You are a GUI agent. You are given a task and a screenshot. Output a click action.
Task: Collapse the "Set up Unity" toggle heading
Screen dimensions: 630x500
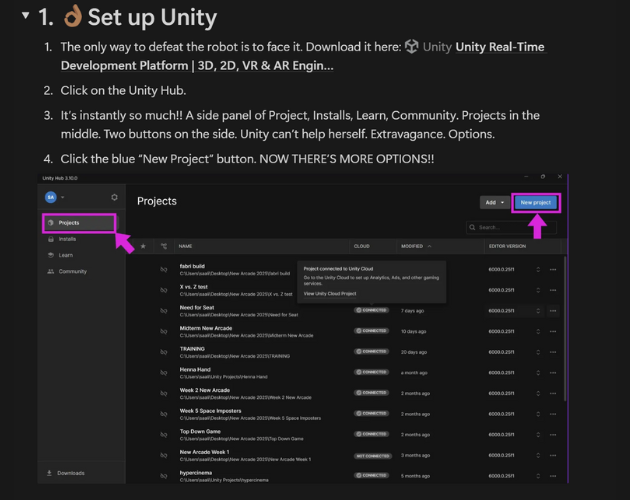25,15
